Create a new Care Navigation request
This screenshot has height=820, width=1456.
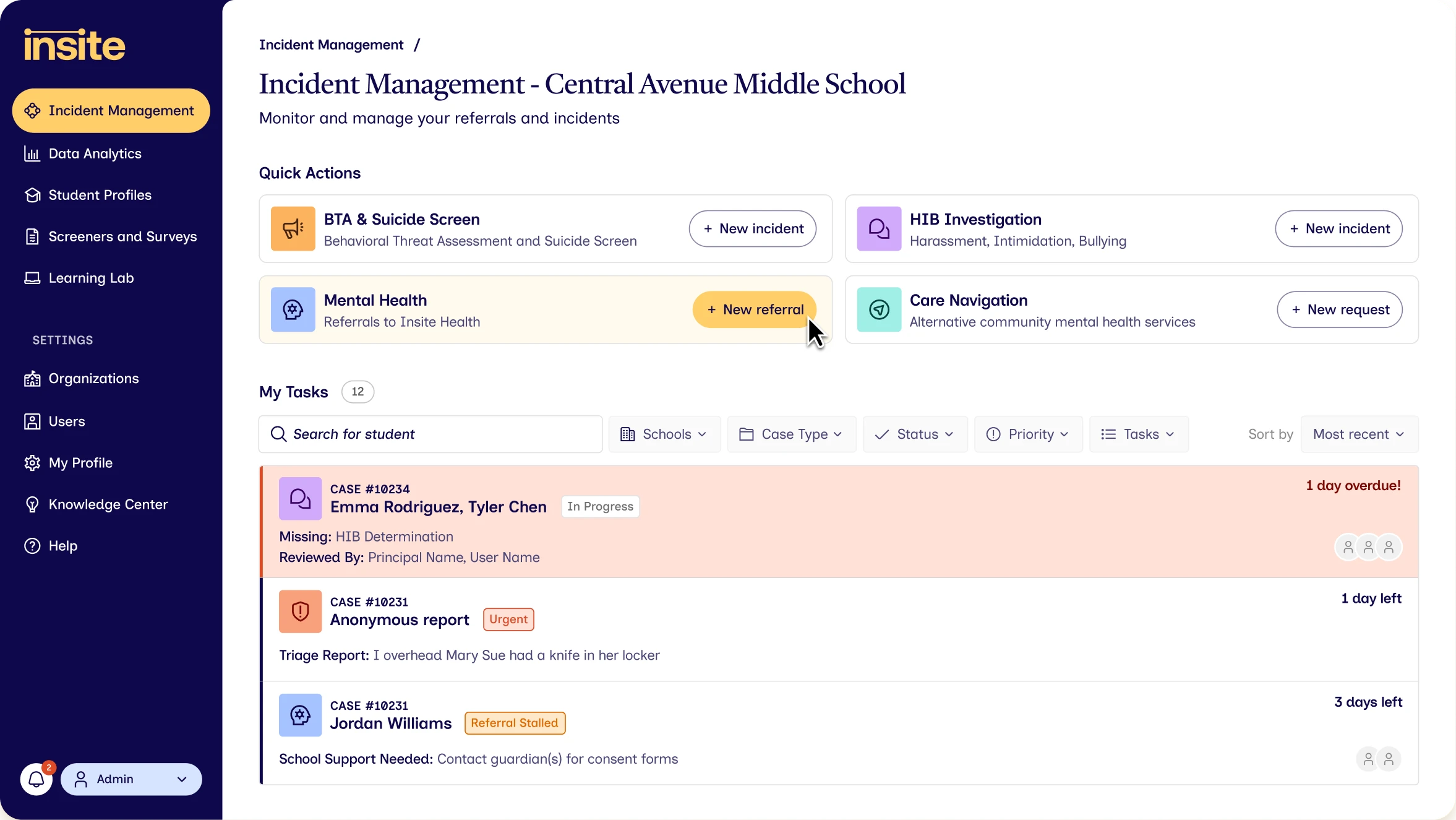click(x=1340, y=309)
